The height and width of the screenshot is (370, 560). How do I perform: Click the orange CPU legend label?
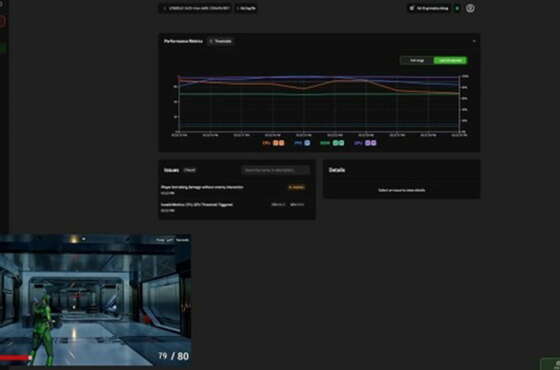pyautogui.click(x=267, y=143)
